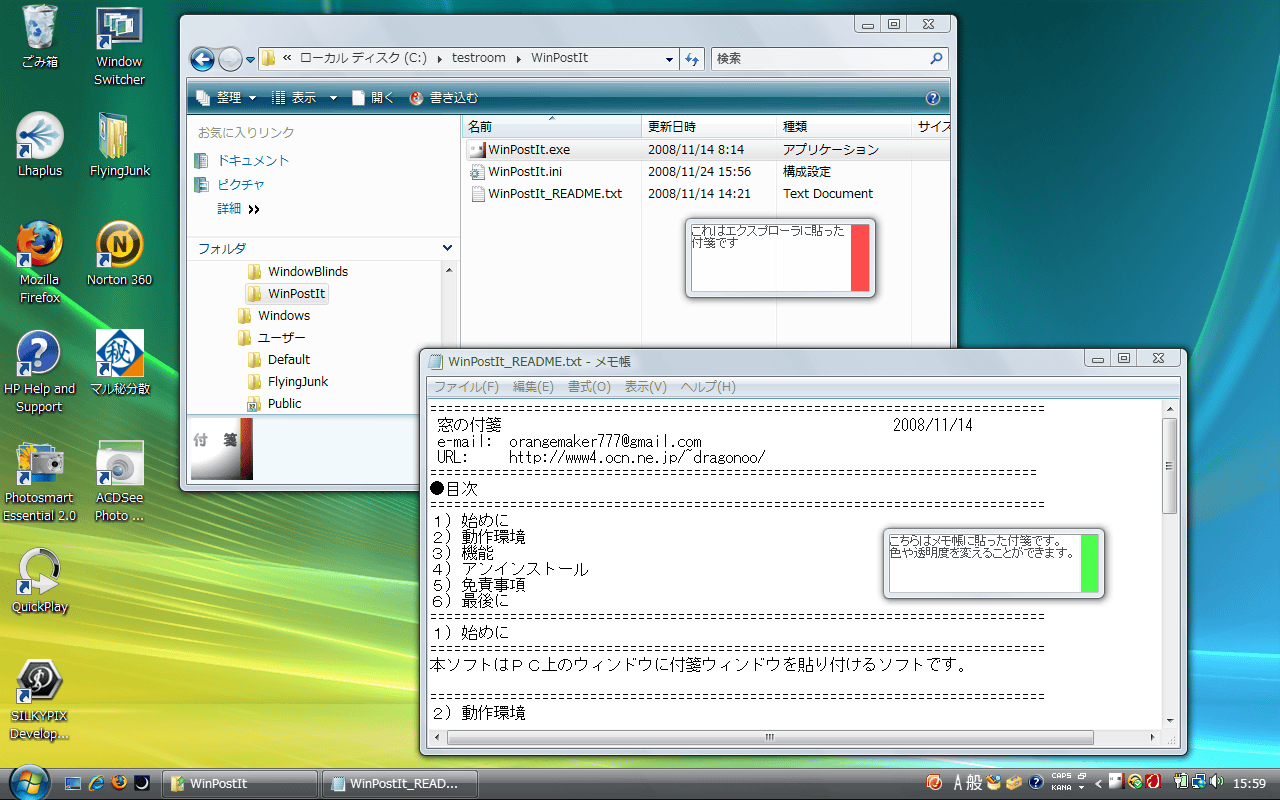The height and width of the screenshot is (800, 1280).
Task: Click the search magnifier icon in Explorer
Action: 936,58
